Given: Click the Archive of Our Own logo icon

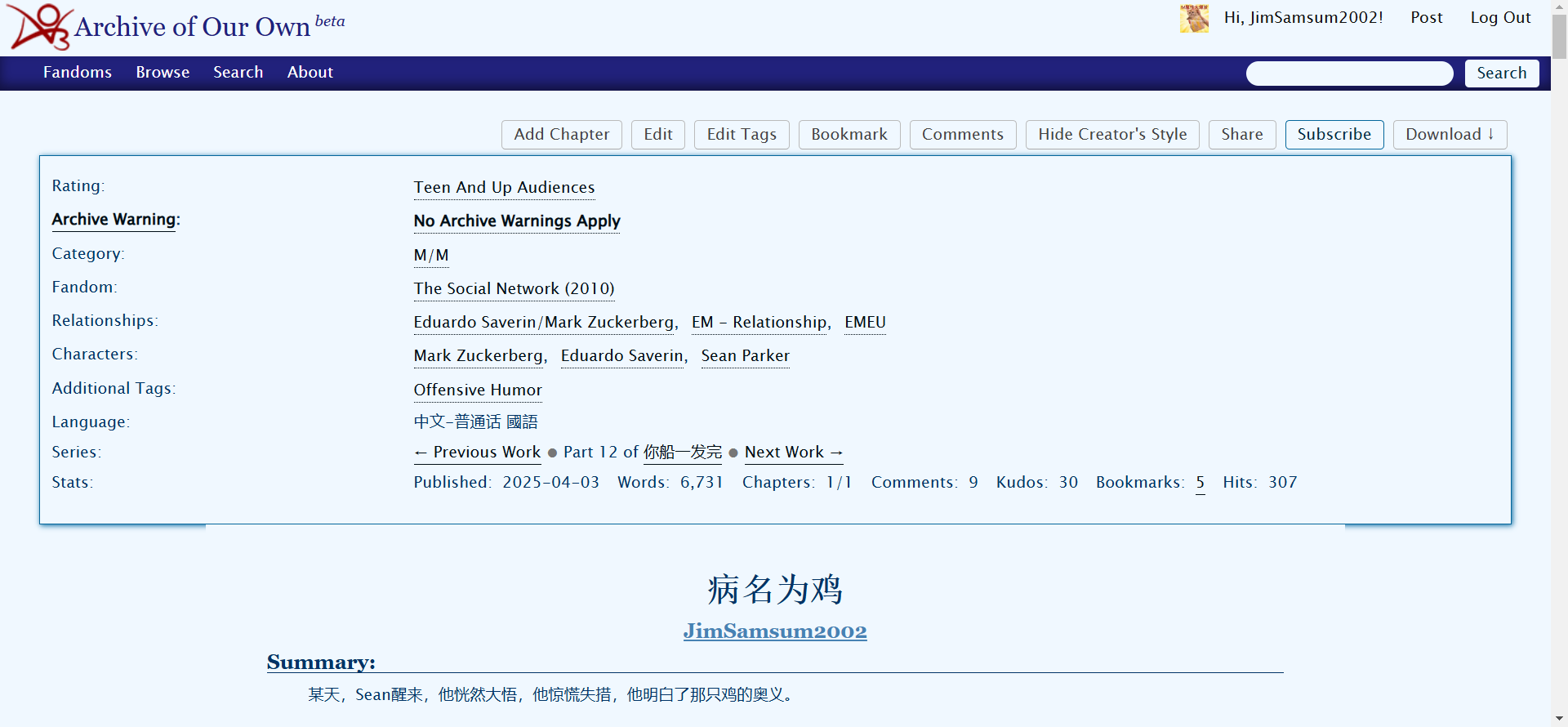Looking at the screenshot, I should pyautogui.click(x=39, y=26).
